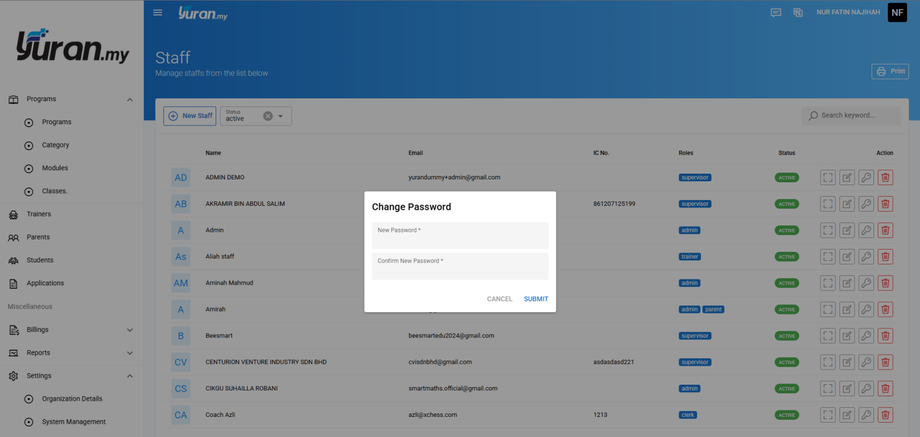The height and width of the screenshot is (437, 920).
Task: Expand the Reports sidebar section
Action: point(130,353)
